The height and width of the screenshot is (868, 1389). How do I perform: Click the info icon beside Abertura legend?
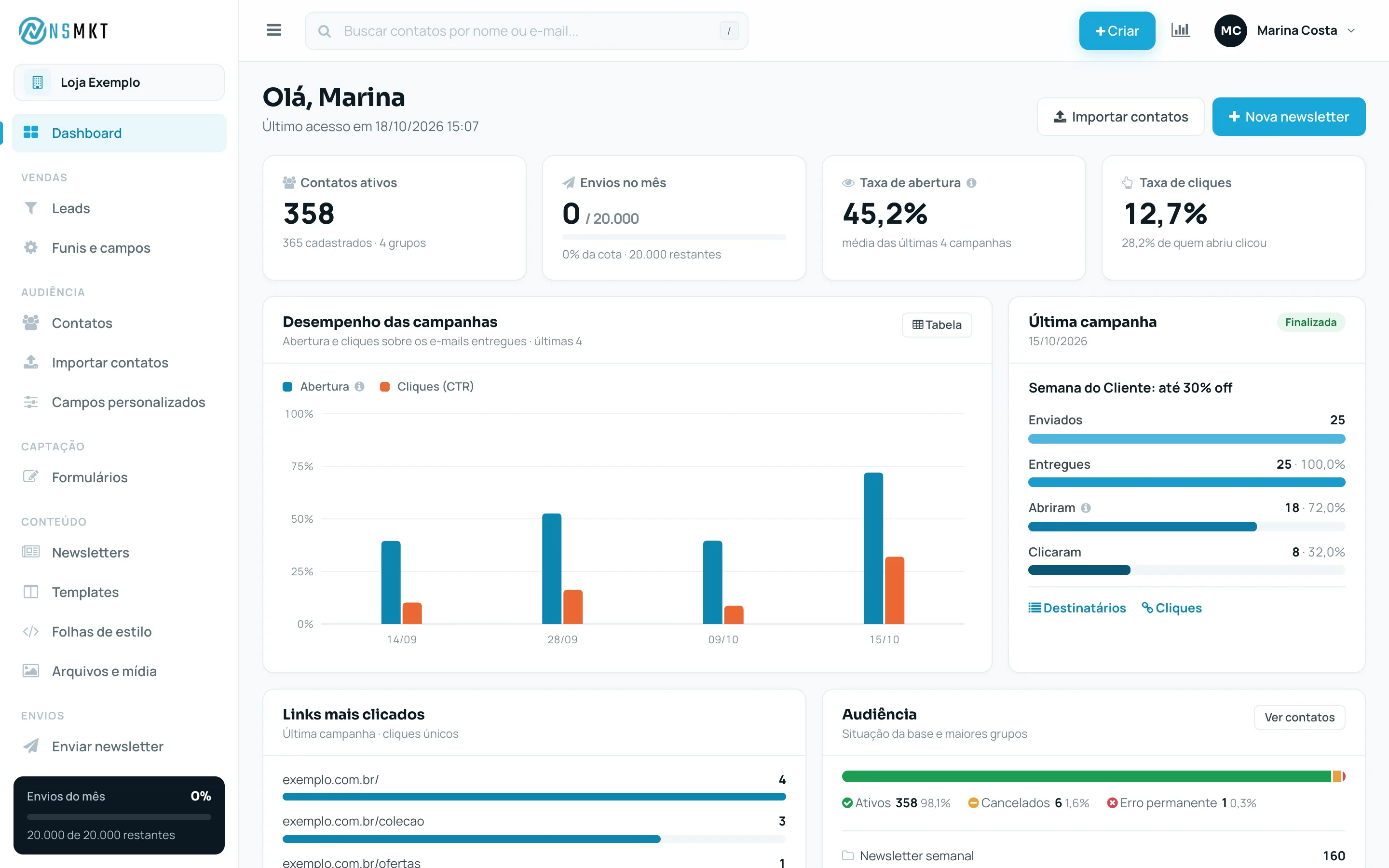[x=359, y=386]
